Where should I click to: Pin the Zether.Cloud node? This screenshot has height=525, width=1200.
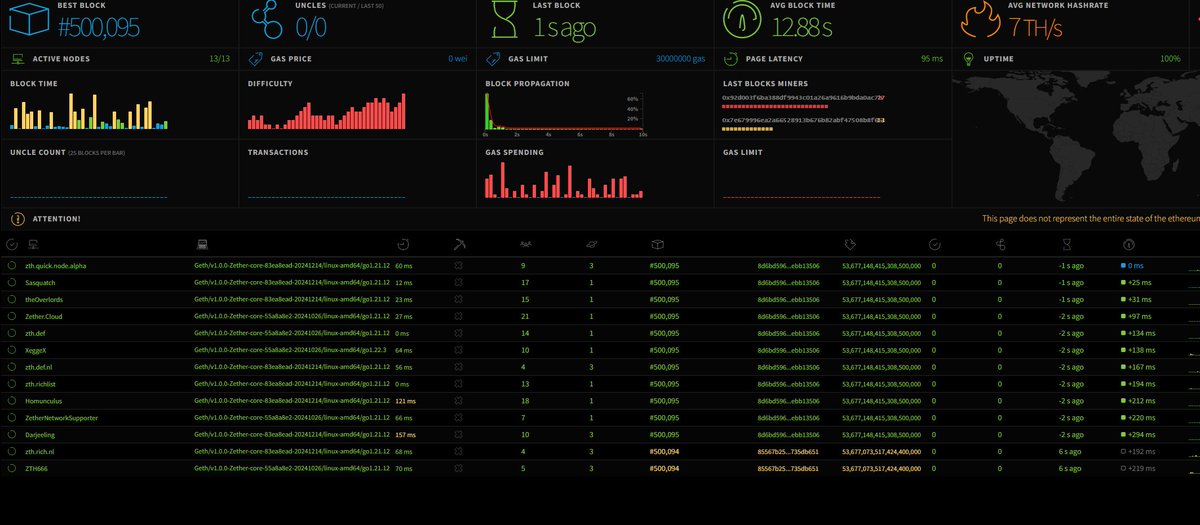click(x=12, y=316)
